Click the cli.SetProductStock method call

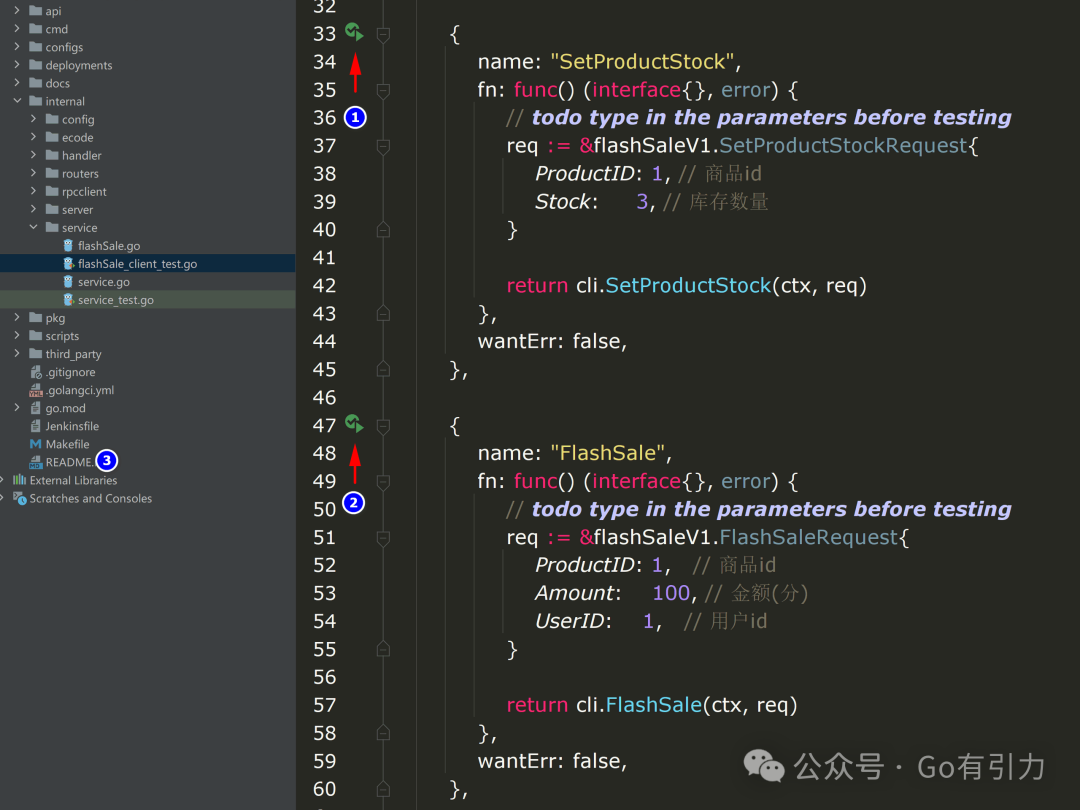pyautogui.click(x=688, y=286)
